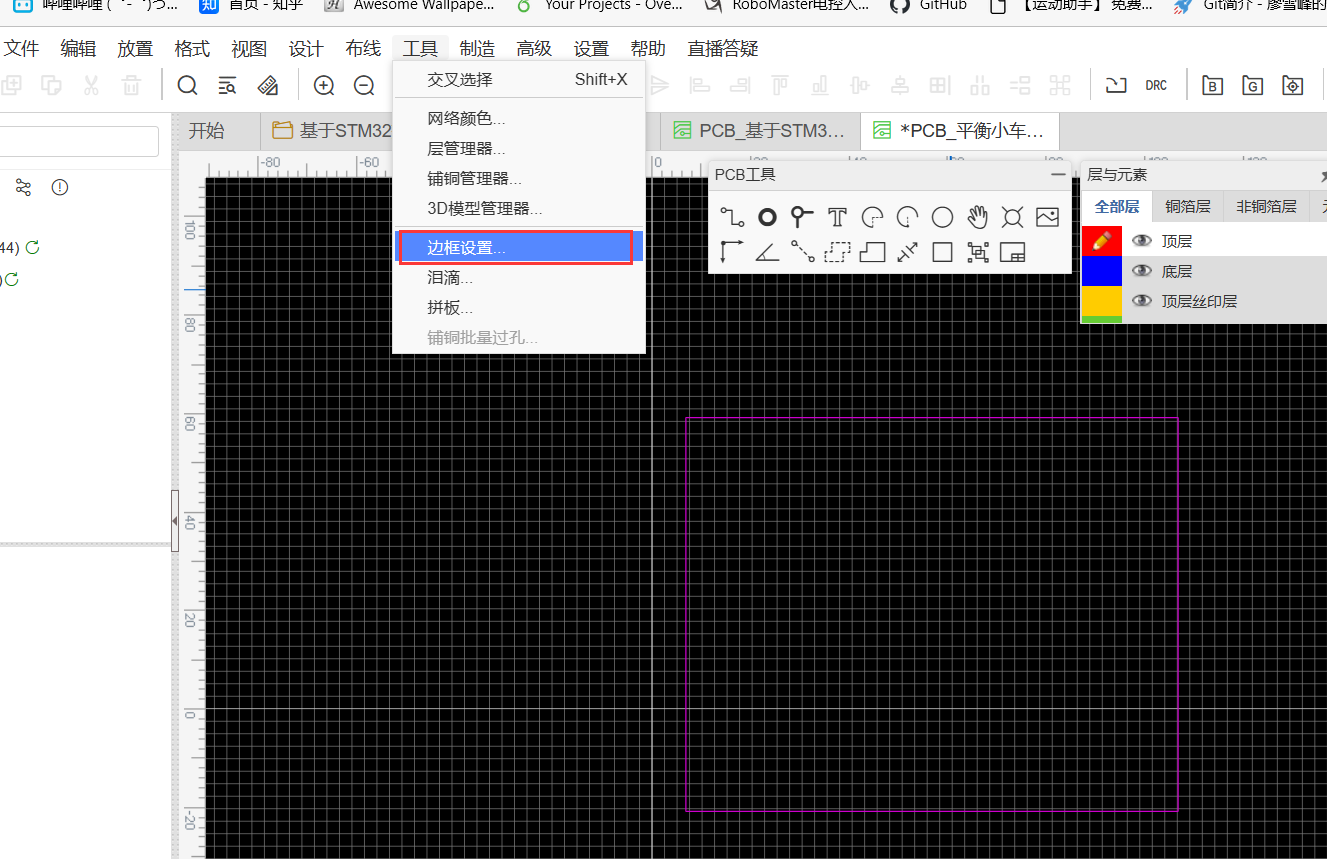
Task: Click the exclamation info icon in left panel
Action: 60,187
